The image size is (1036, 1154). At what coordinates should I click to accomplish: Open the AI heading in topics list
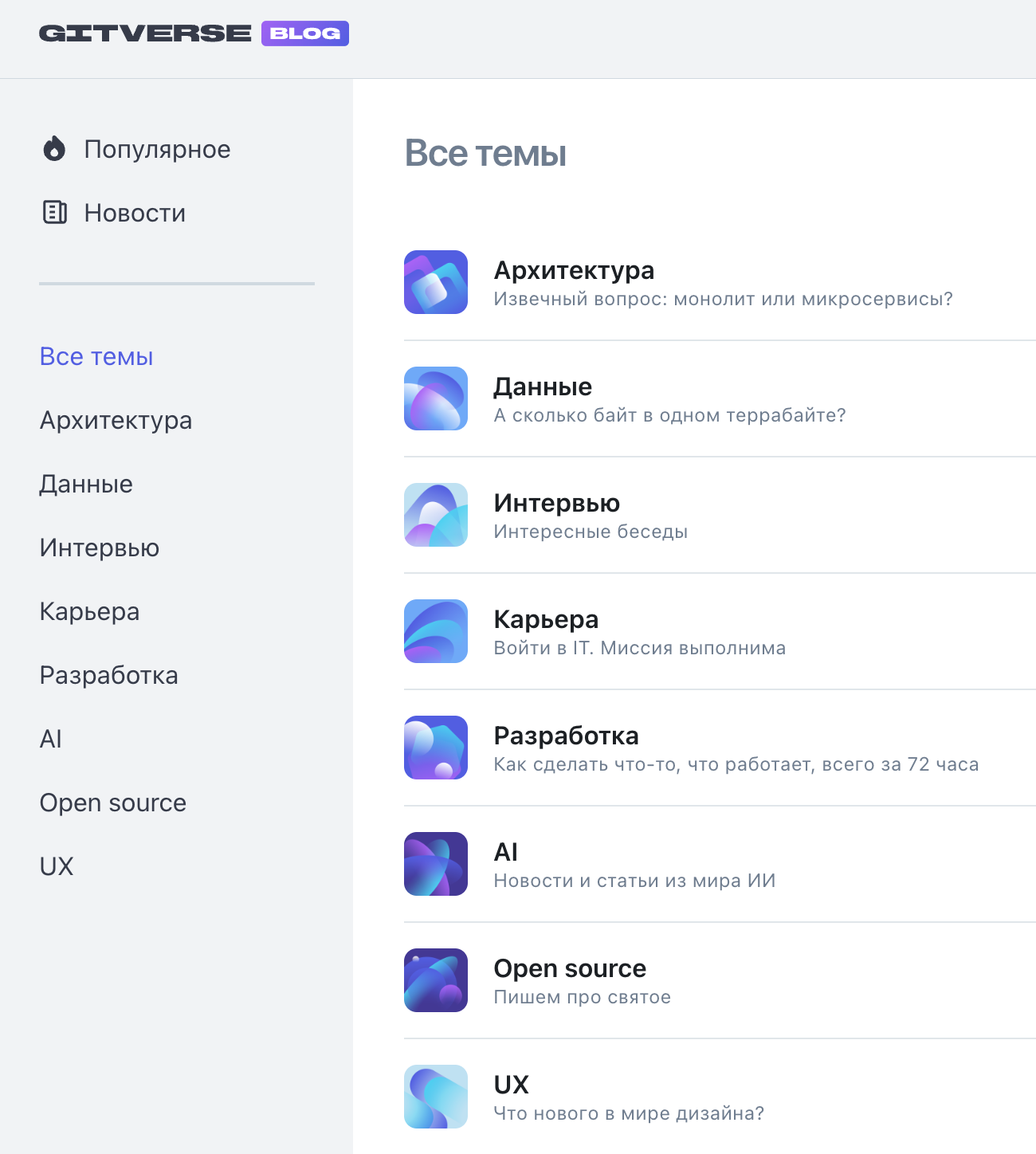[x=506, y=852]
